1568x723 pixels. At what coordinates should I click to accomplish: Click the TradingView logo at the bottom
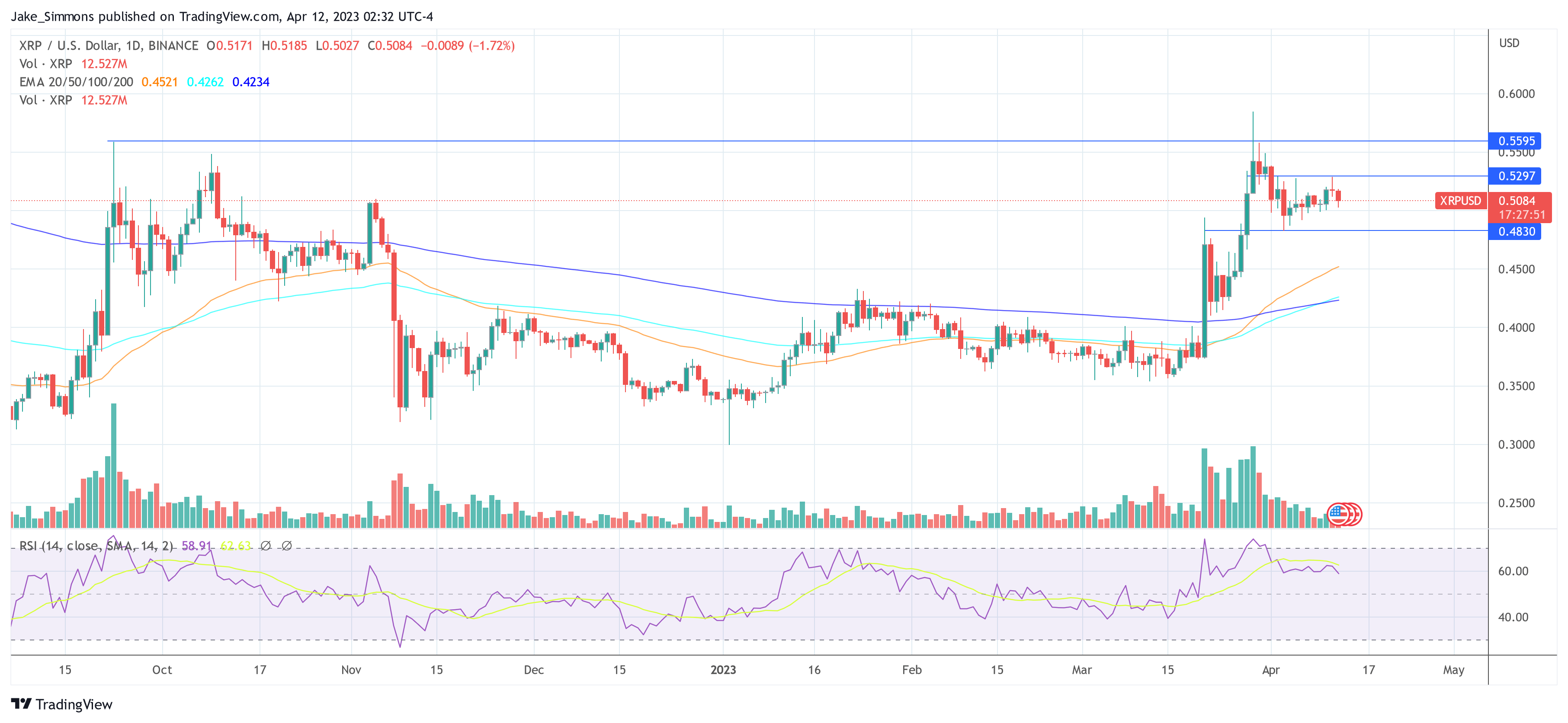coord(61,704)
